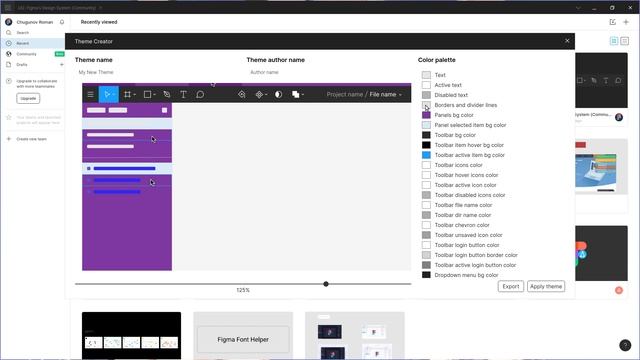The width and height of the screenshot is (640, 360).
Task: Pick the Dropdown menu bg color swatch
Action: pos(426,275)
